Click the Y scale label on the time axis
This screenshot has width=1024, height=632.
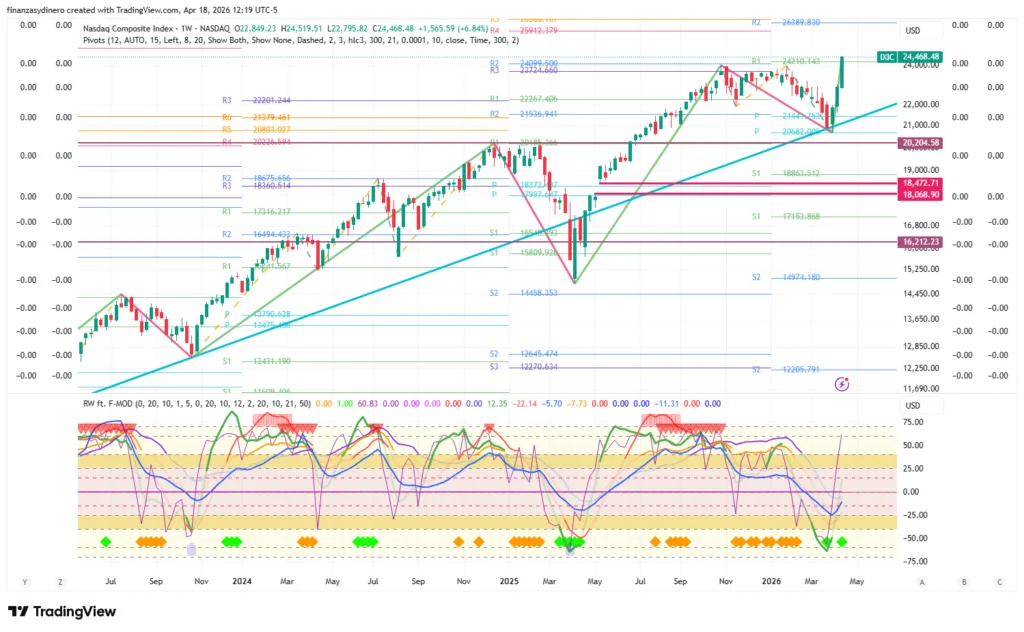pyautogui.click(x=24, y=581)
